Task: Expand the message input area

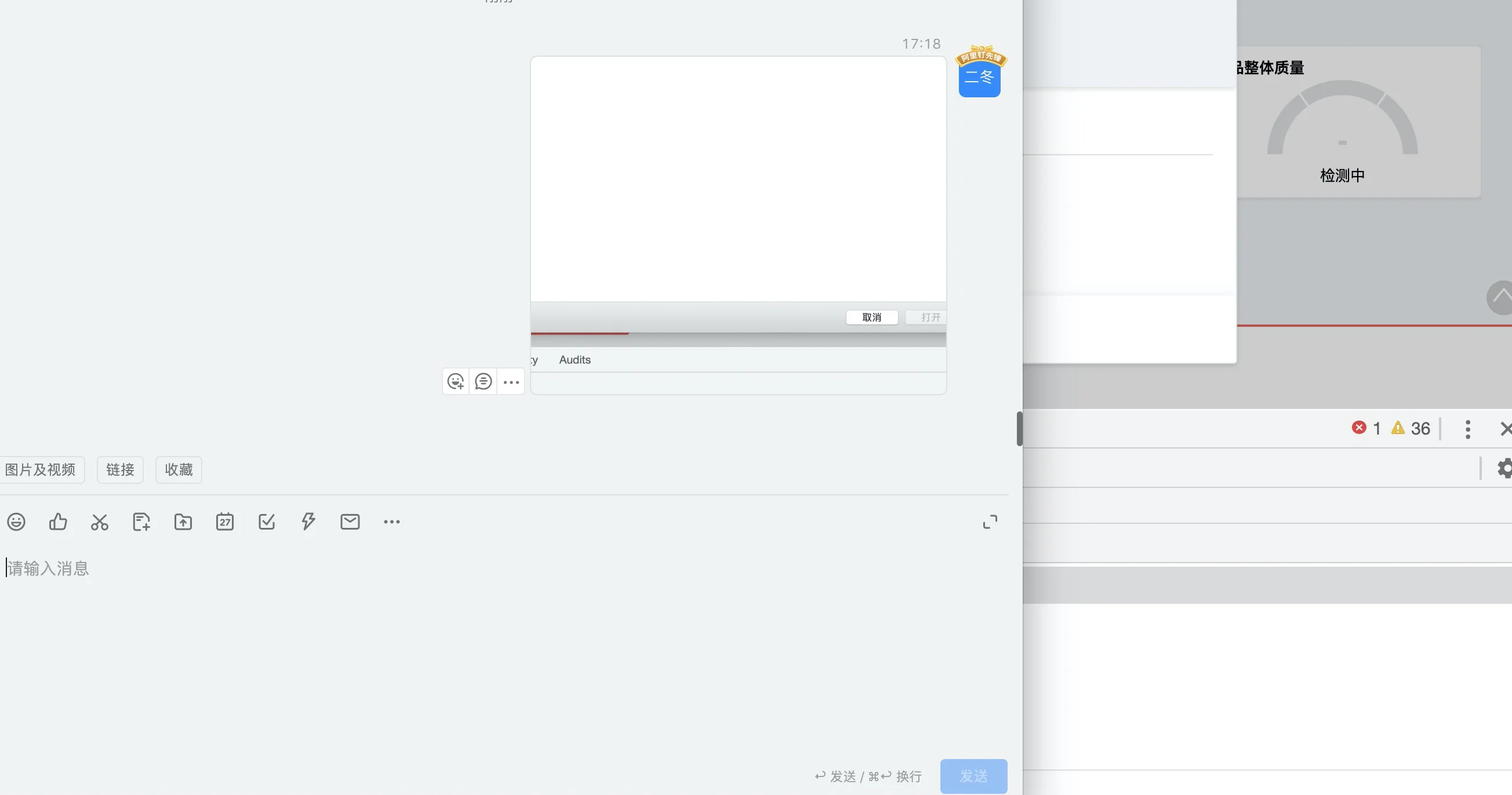Action: (x=990, y=522)
